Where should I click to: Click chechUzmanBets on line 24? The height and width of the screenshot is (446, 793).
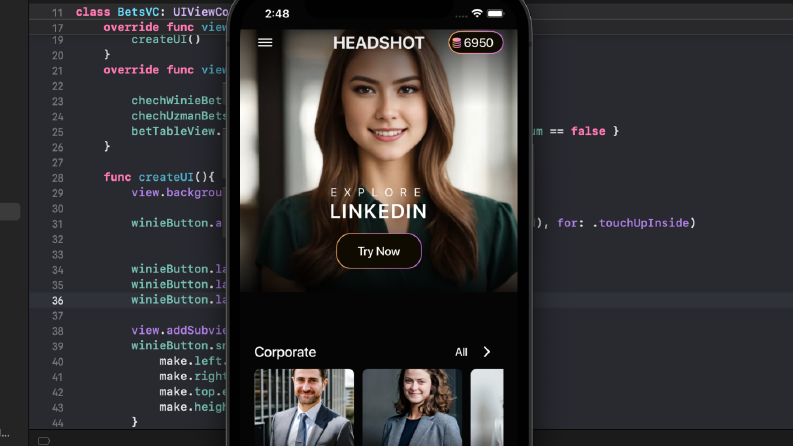(179, 116)
